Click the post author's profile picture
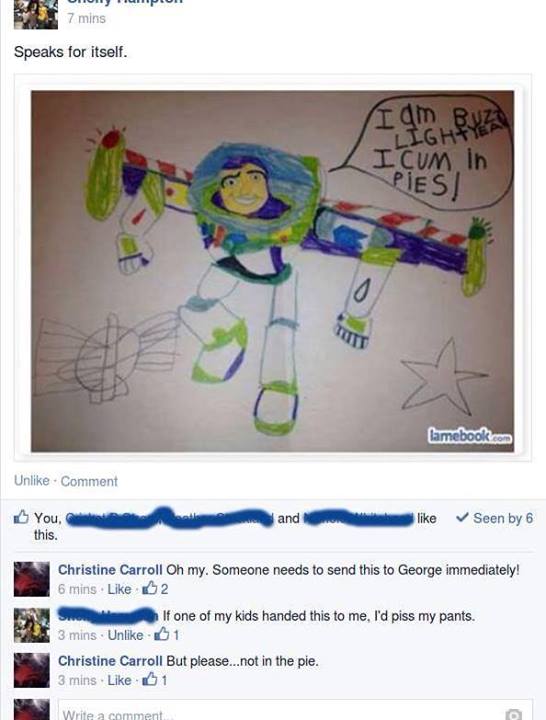 tap(35, 15)
